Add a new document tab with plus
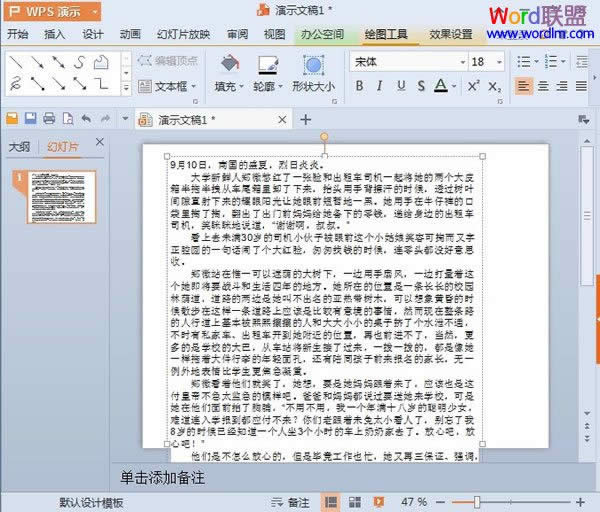Image resolution: width=600 pixels, height=512 pixels. (305, 120)
